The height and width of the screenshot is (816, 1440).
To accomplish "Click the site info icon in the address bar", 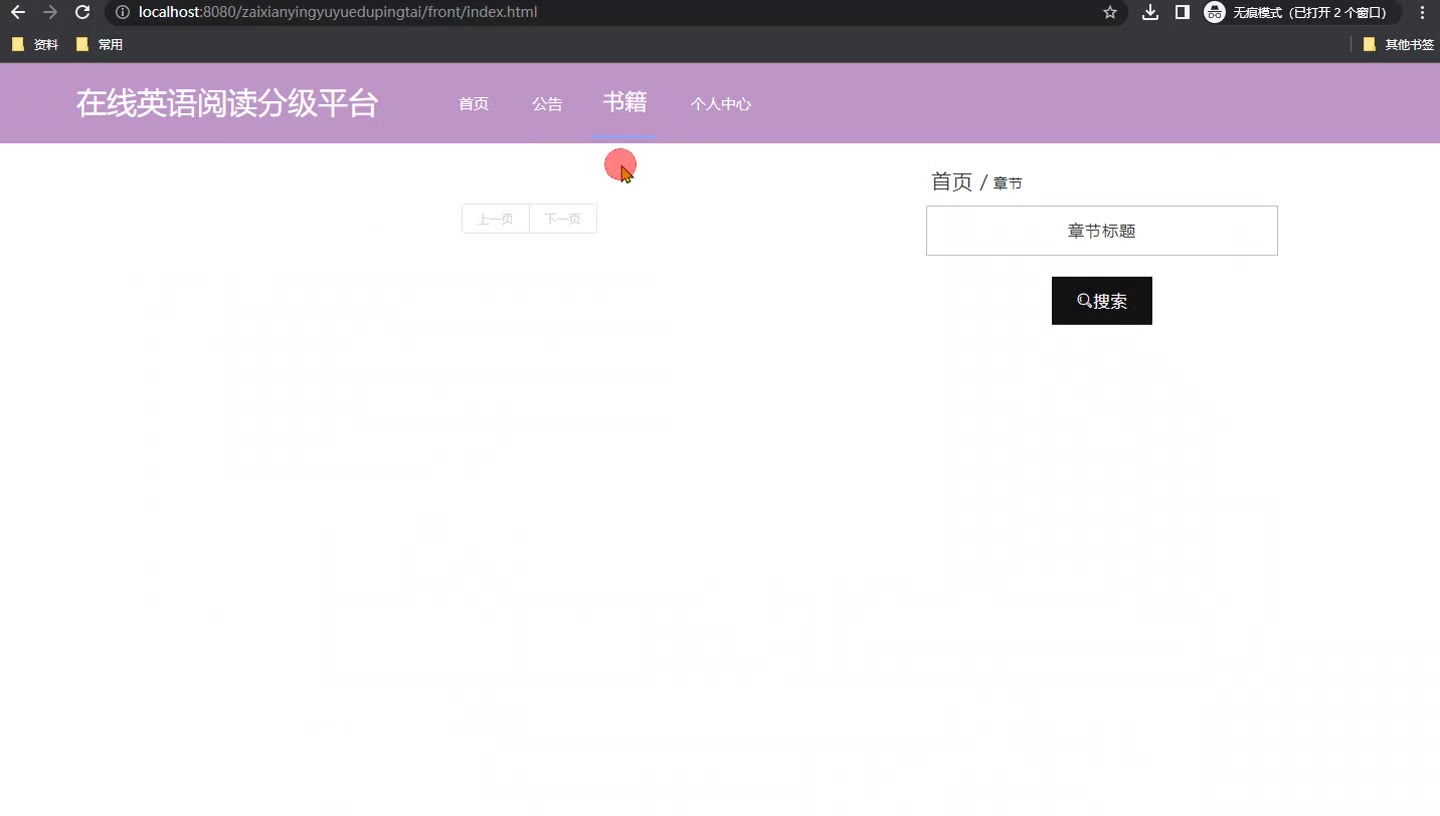I will coord(122,12).
